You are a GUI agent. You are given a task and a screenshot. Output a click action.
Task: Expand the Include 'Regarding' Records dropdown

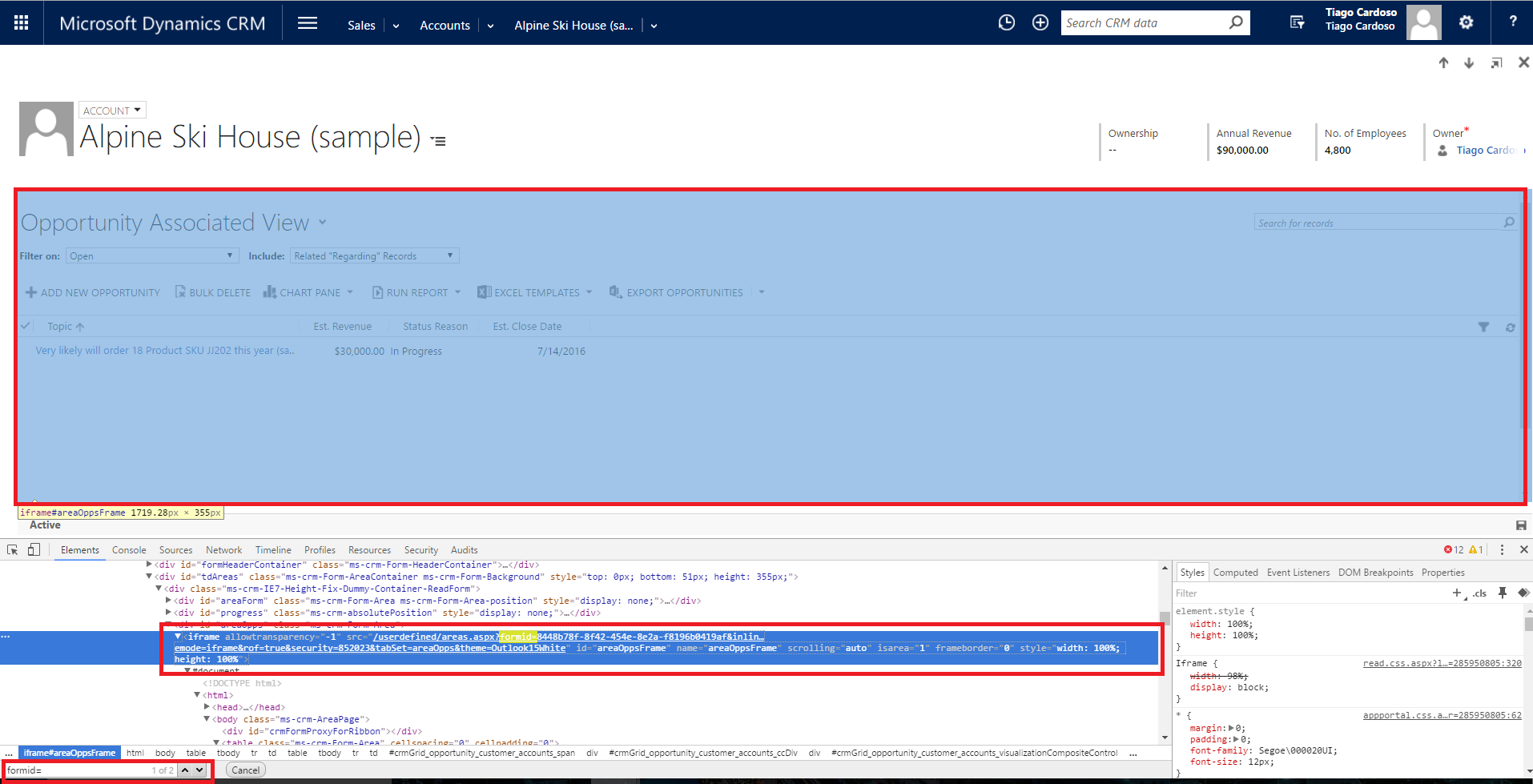point(374,256)
